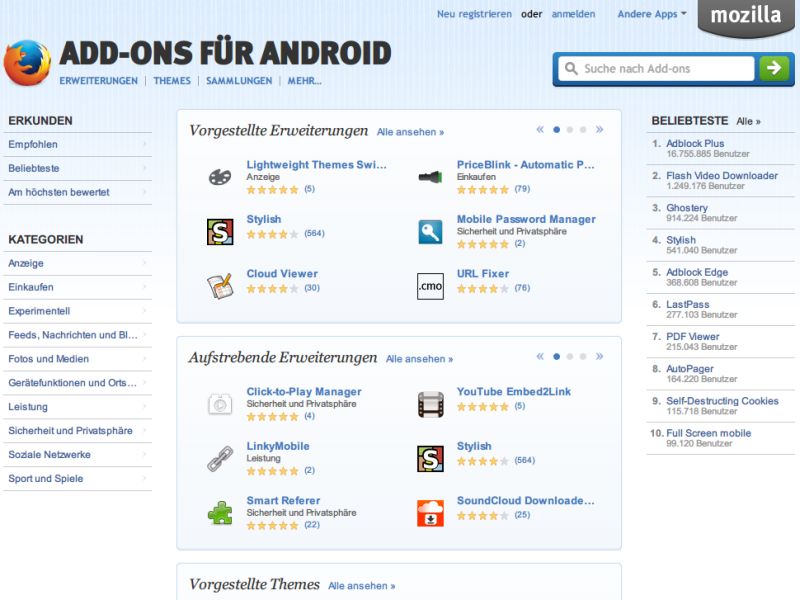This screenshot has height=600, width=800.
Task: Click the Mobile Password Manager key icon
Action: coord(430,232)
